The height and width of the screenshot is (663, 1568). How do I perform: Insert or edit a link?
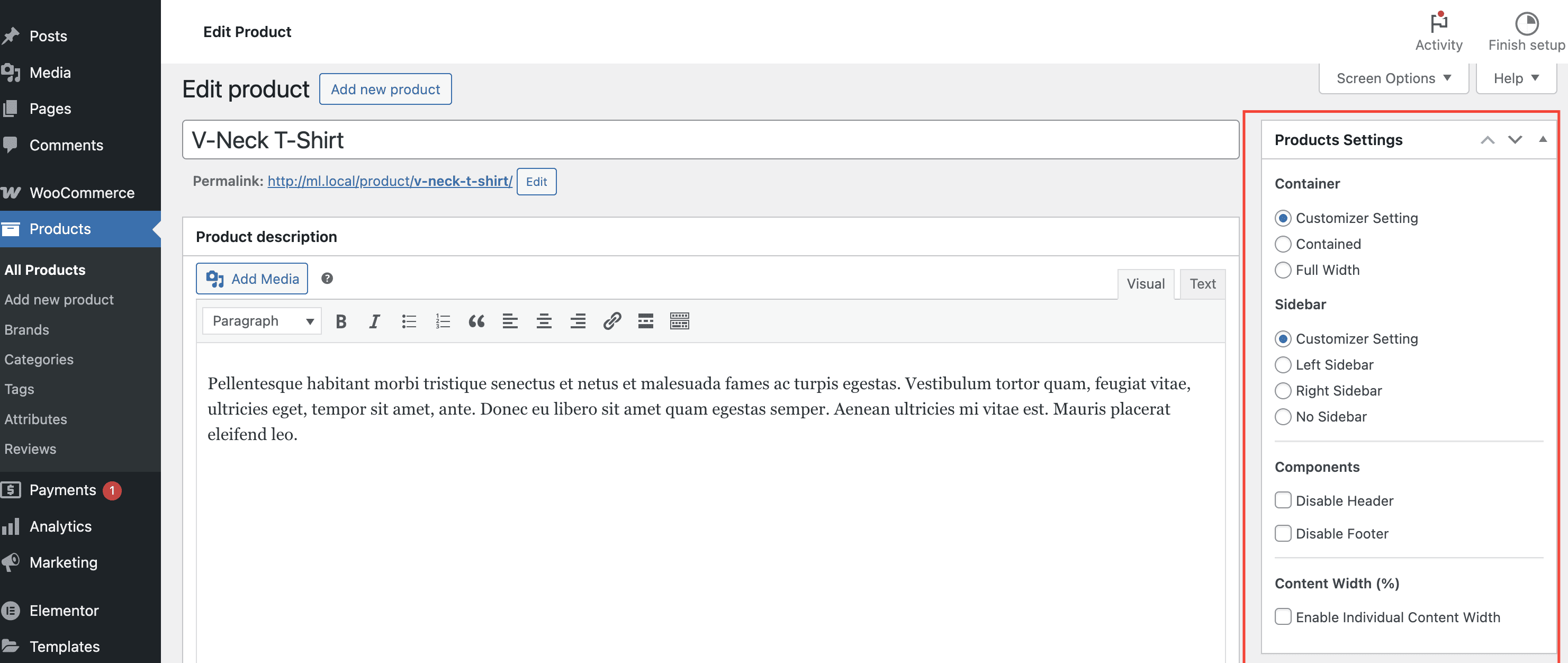612,321
